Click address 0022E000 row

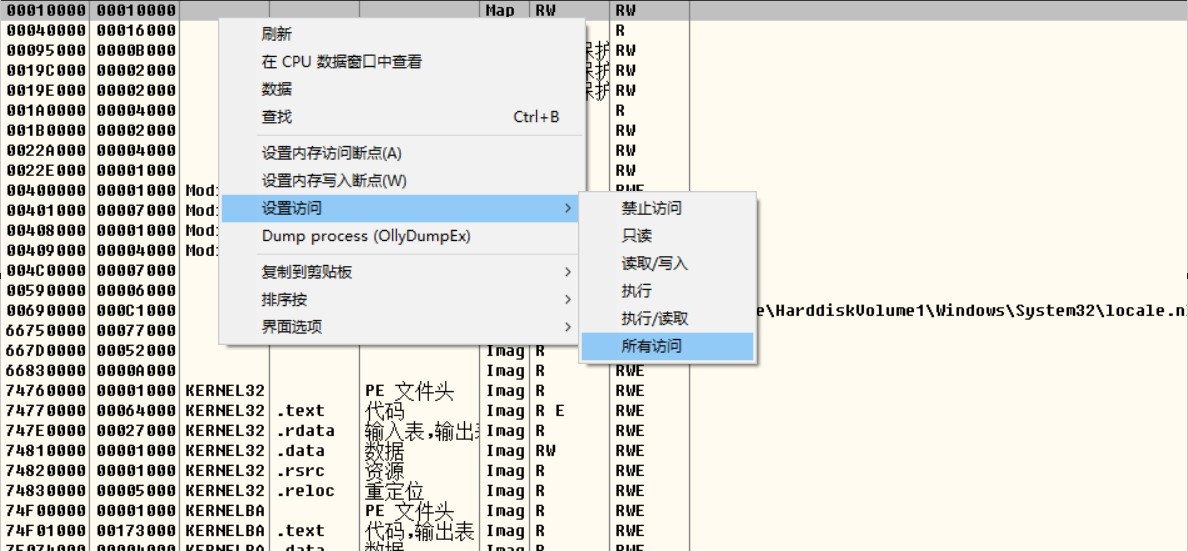[x=46, y=170]
